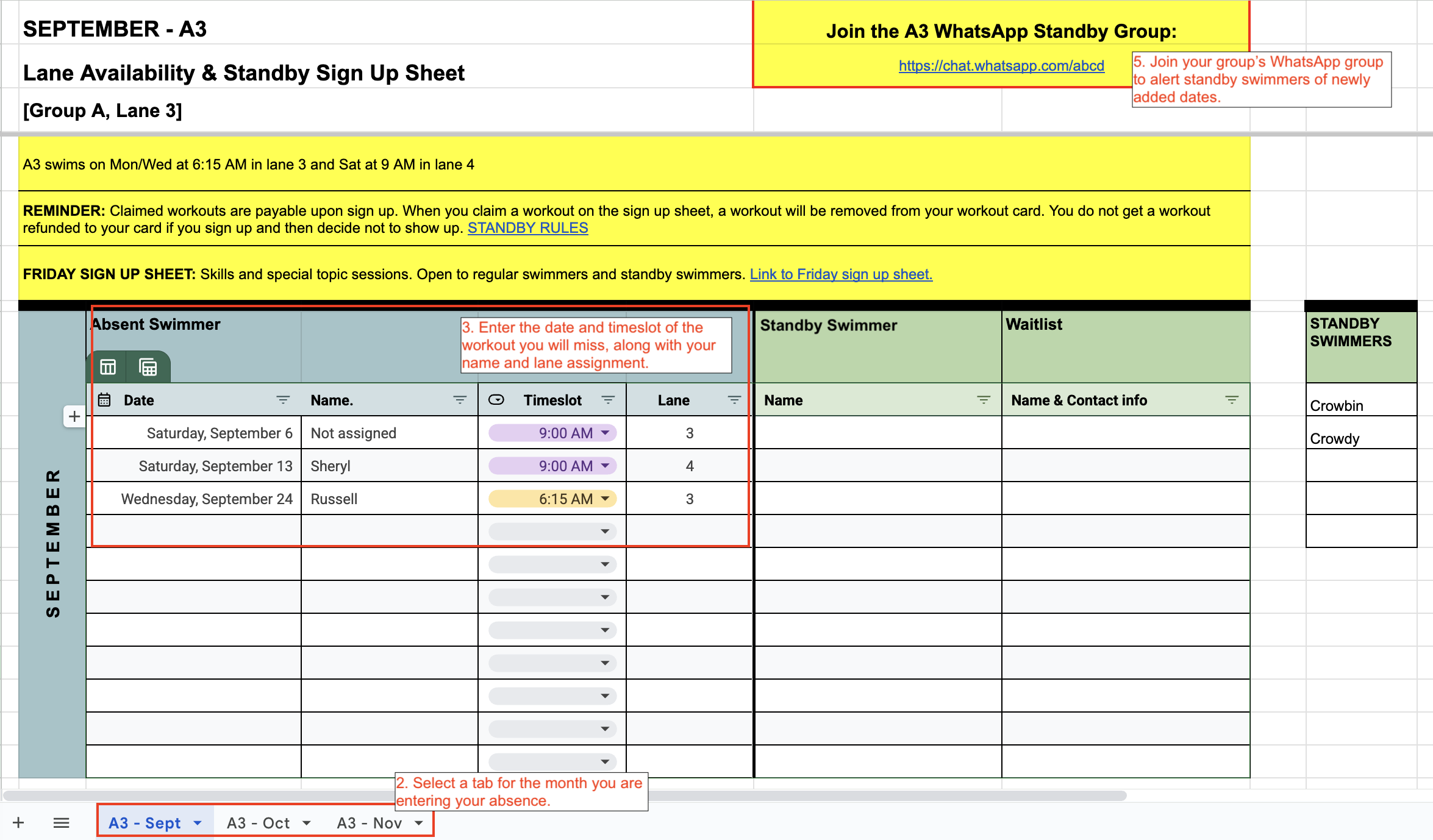1433x840 pixels.
Task: Add a new sheet with plus button
Action: (x=18, y=823)
